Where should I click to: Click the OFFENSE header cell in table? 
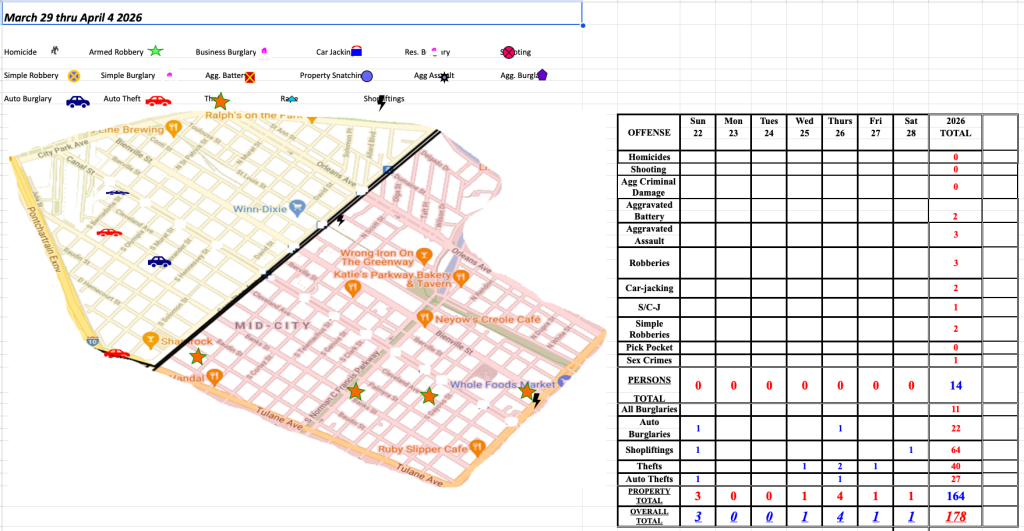click(648, 133)
